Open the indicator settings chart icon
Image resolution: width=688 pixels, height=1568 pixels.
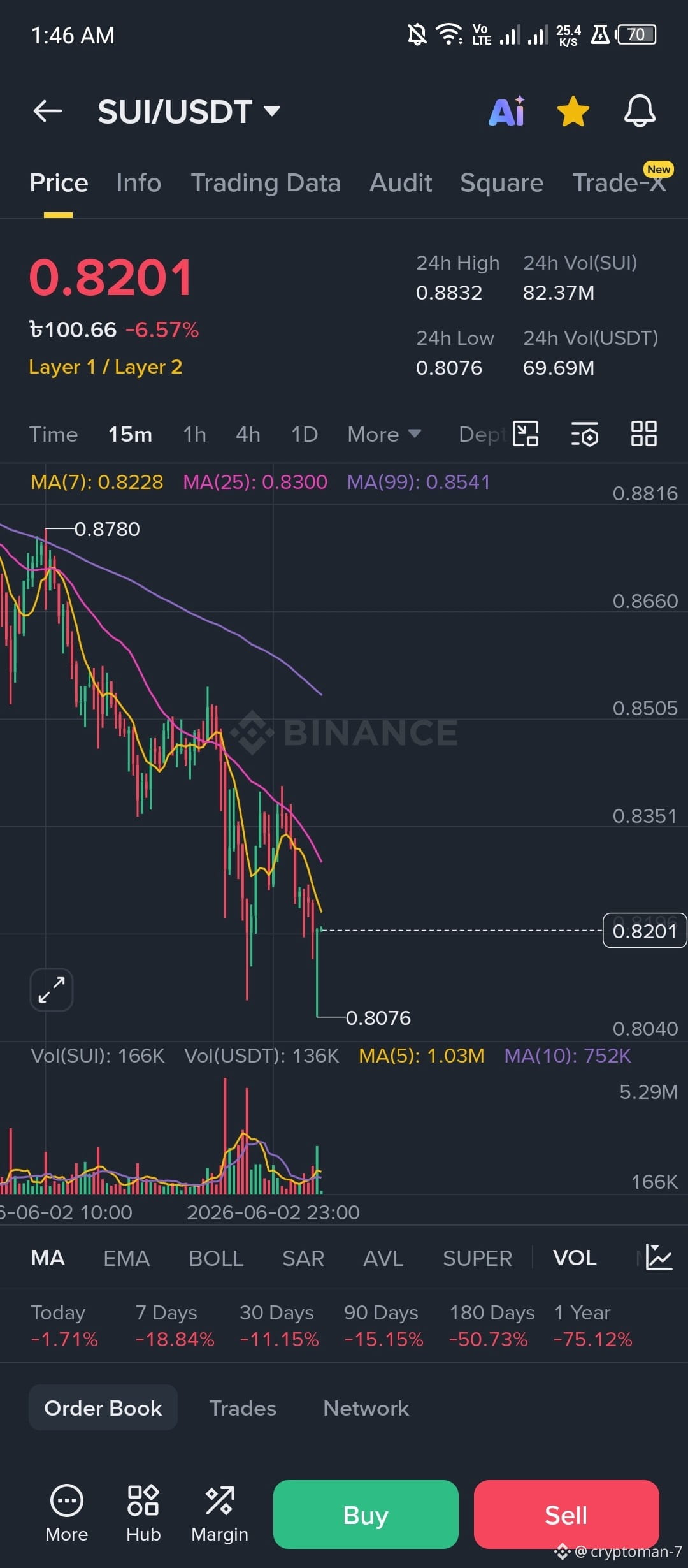(659, 1258)
